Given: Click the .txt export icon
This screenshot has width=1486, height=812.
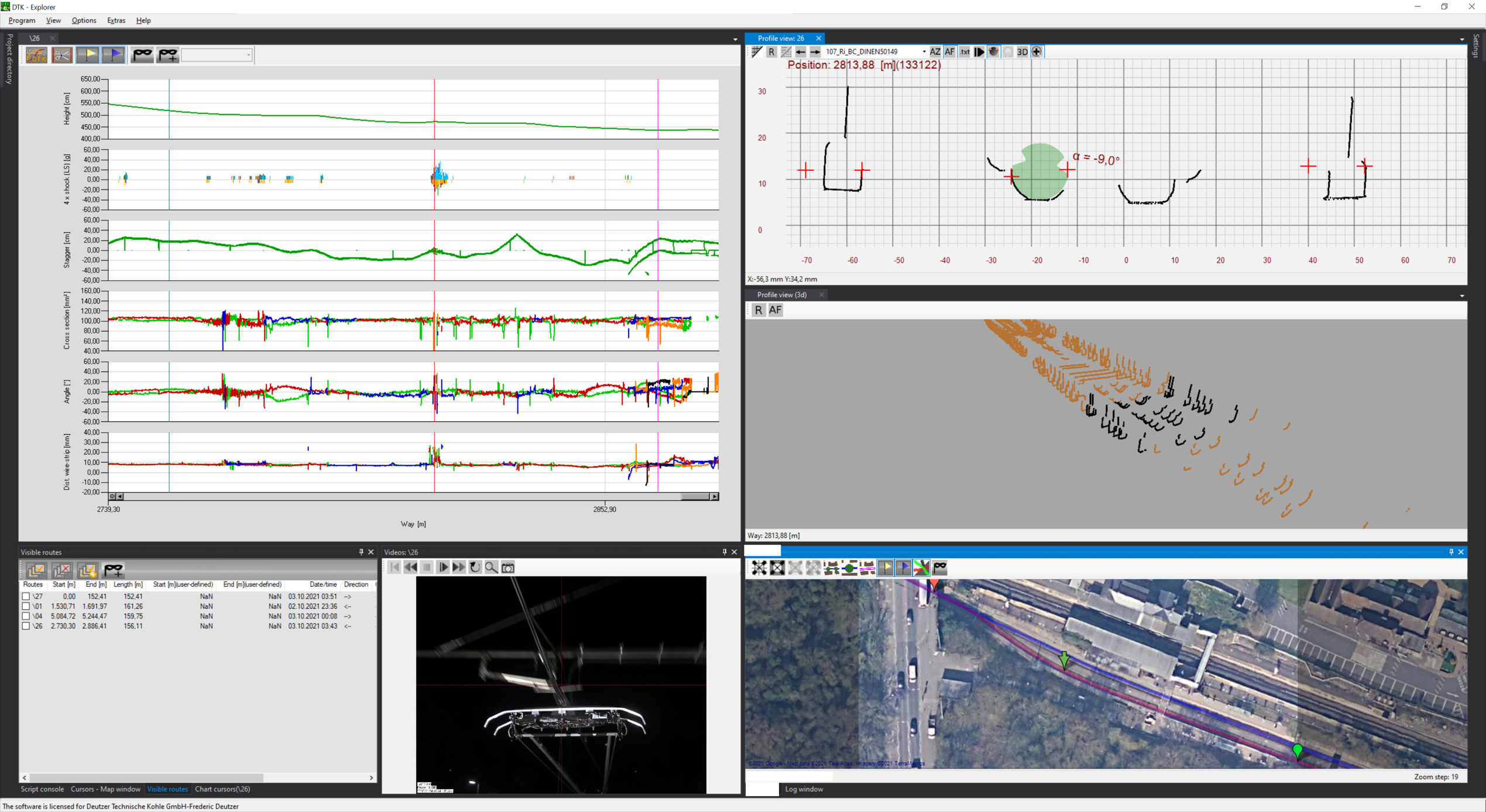Looking at the screenshot, I should [965, 52].
